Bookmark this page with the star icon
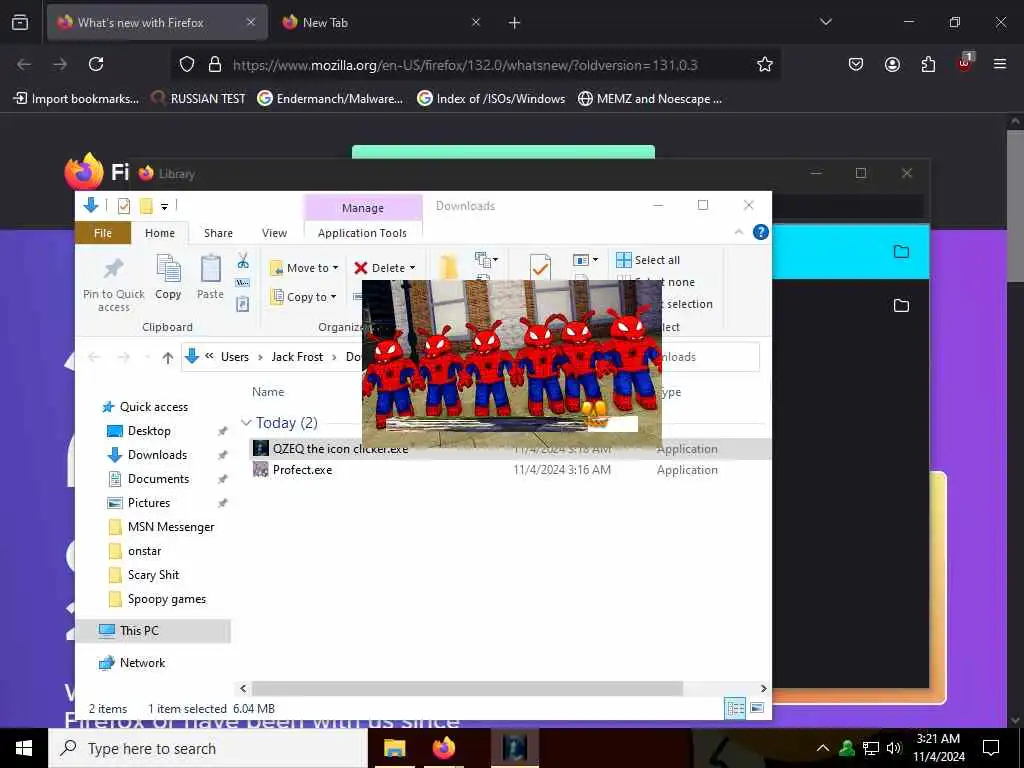Viewport: 1024px width, 768px height. click(x=765, y=64)
